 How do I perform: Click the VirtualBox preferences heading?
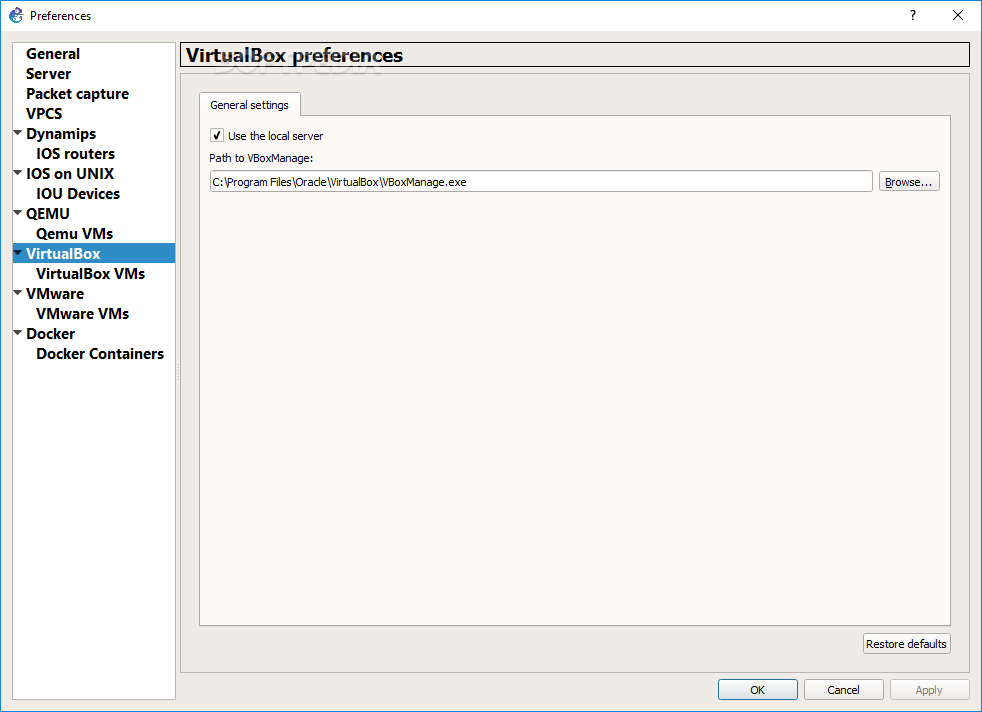tap(294, 55)
